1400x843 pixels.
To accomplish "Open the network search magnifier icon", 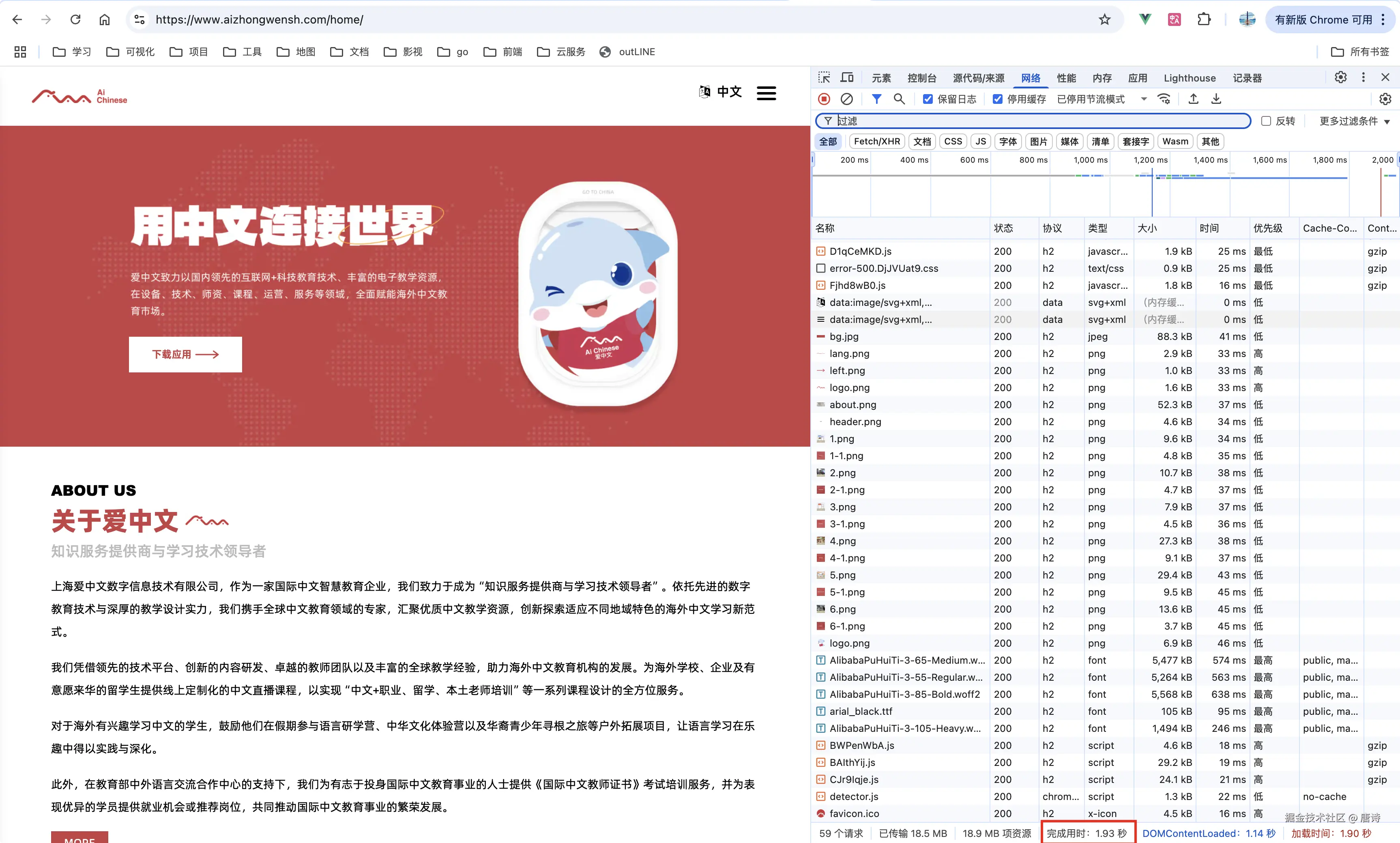I will tap(899, 99).
